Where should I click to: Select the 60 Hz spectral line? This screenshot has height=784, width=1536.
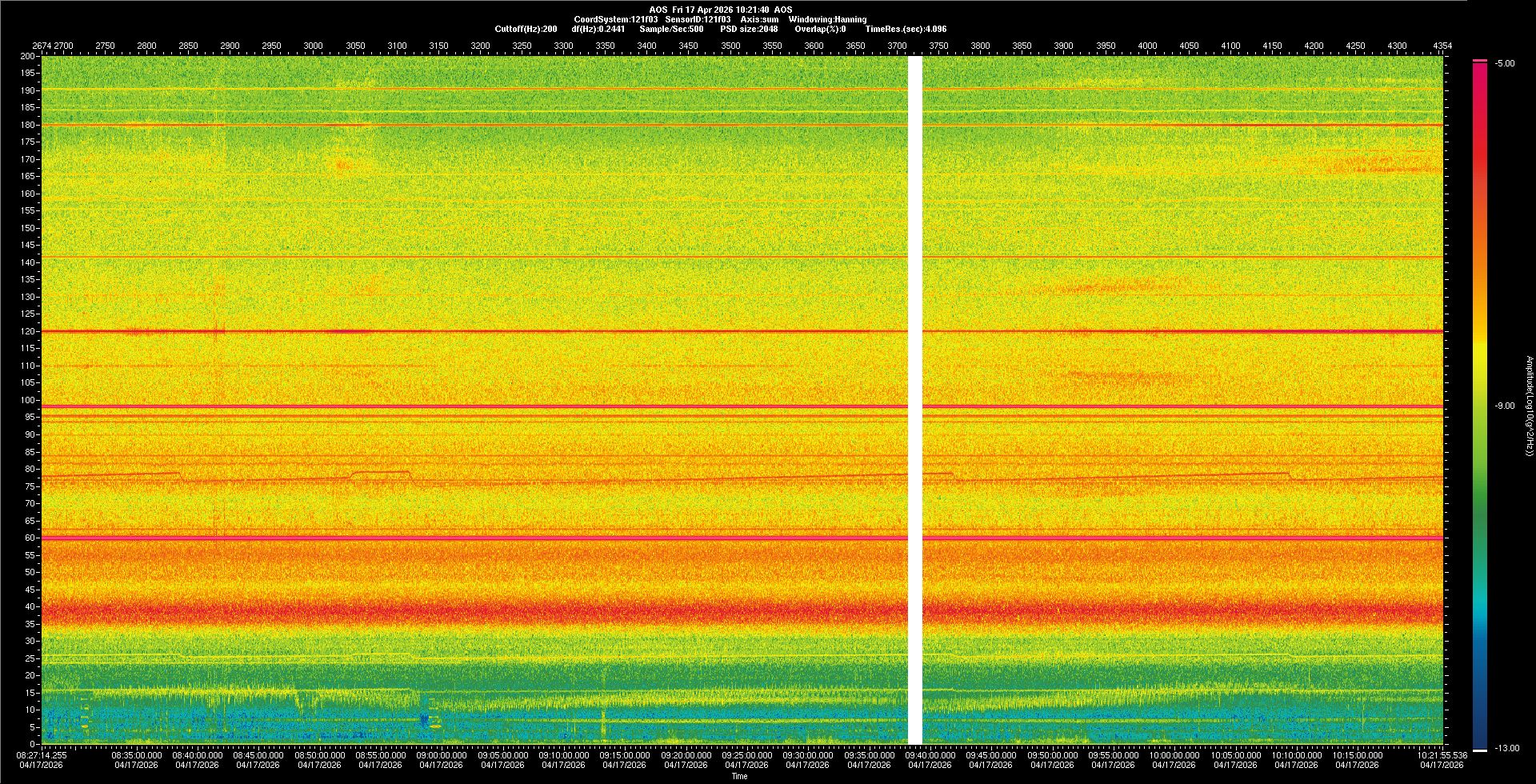click(480, 538)
